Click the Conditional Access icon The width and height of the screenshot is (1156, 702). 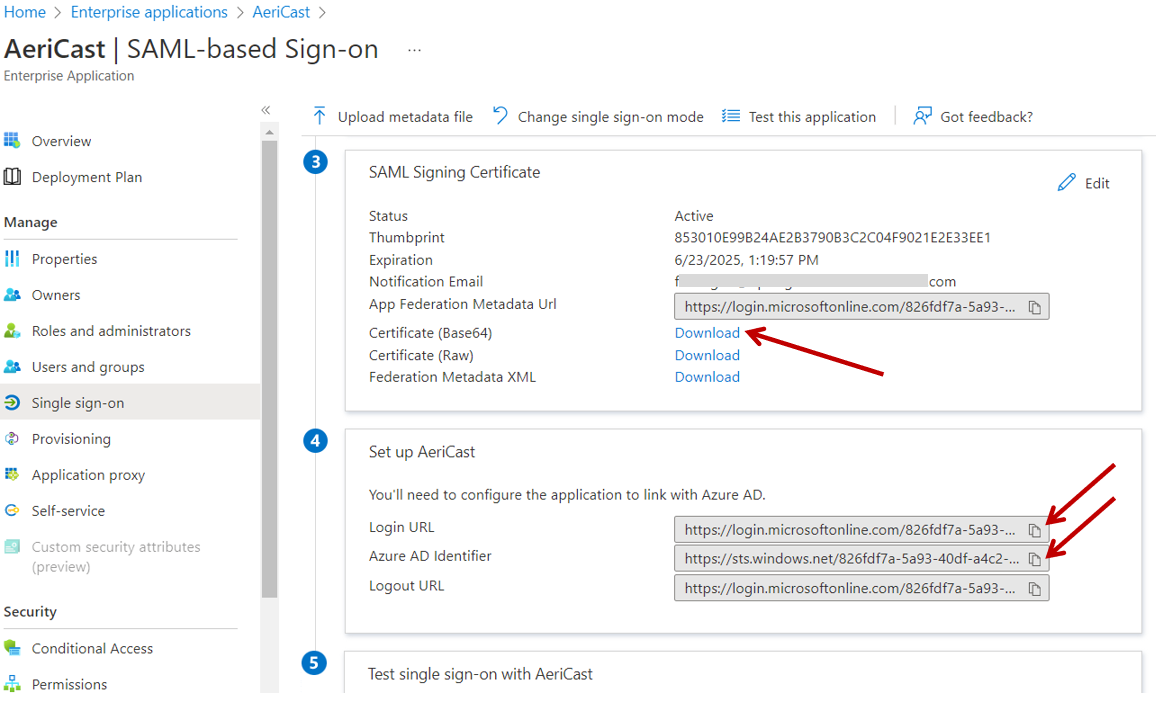point(12,648)
